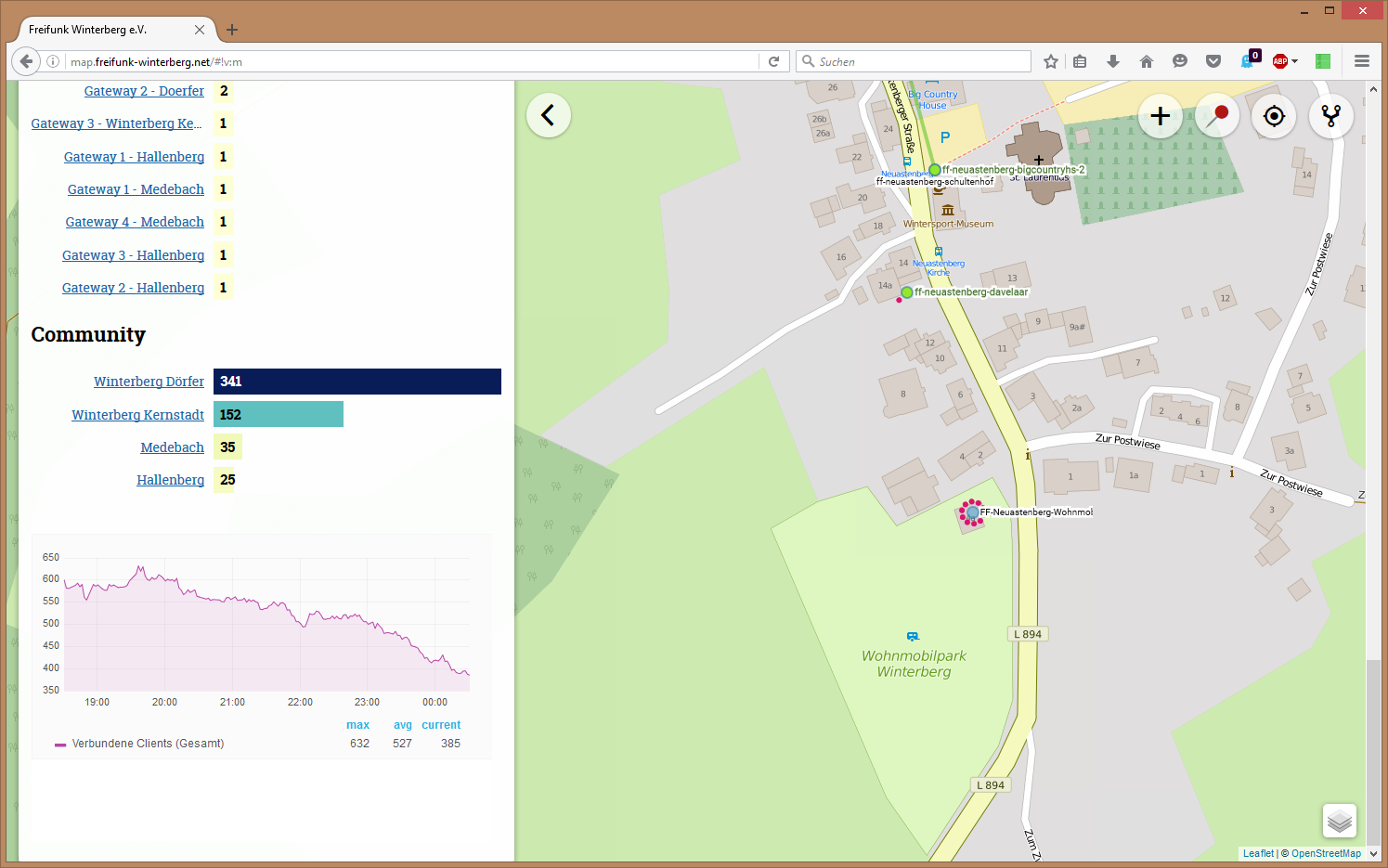Open Gateway 1 - Hallenberg link

click(x=134, y=157)
